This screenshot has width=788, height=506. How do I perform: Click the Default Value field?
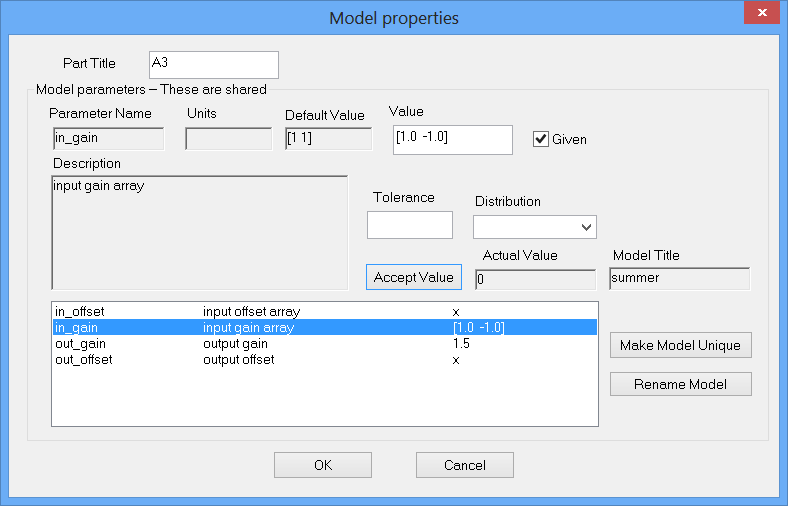pos(328,139)
